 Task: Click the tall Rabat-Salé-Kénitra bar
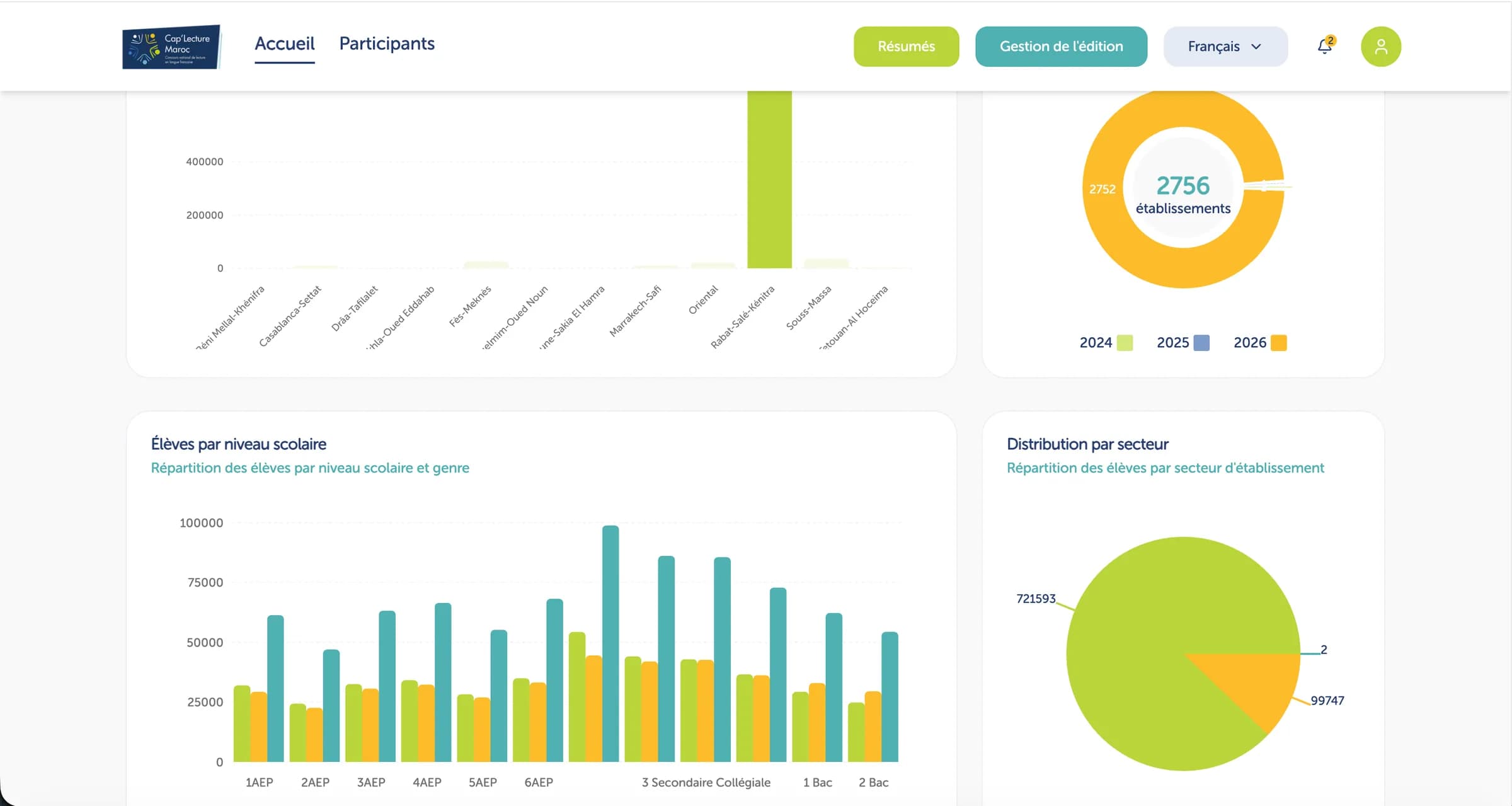(769, 180)
